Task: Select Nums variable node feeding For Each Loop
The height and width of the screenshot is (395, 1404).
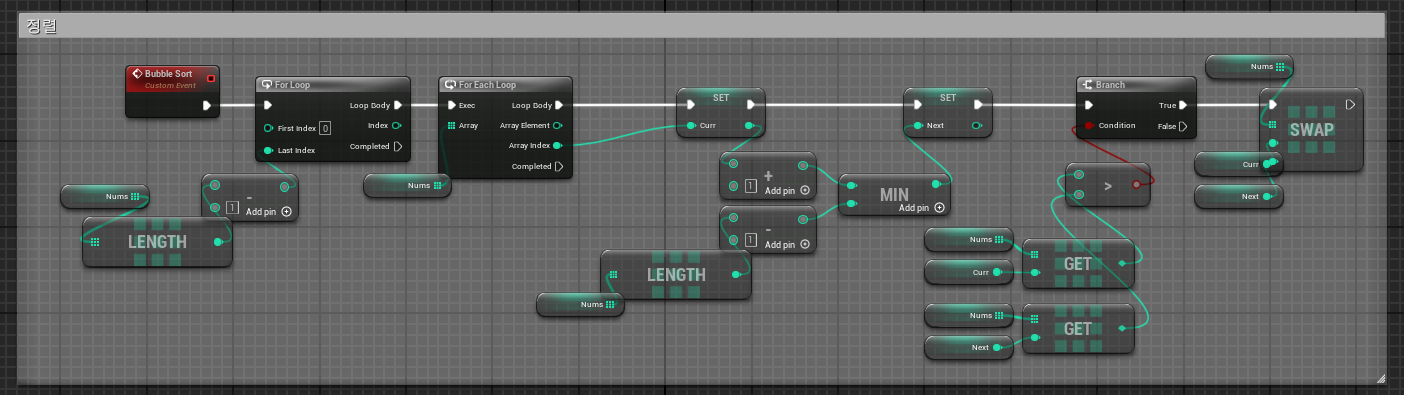Action: click(x=407, y=185)
